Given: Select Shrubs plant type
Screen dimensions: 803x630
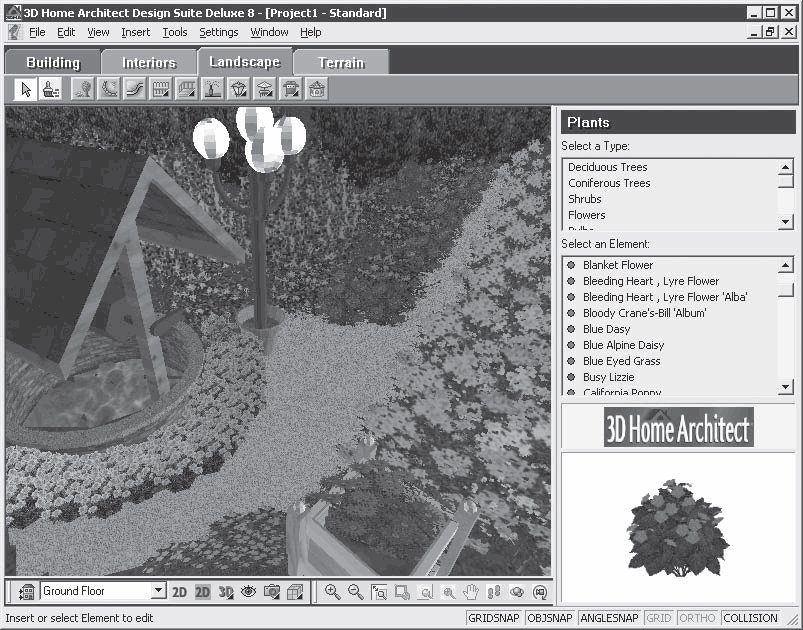Looking at the screenshot, I should click(x=585, y=199).
